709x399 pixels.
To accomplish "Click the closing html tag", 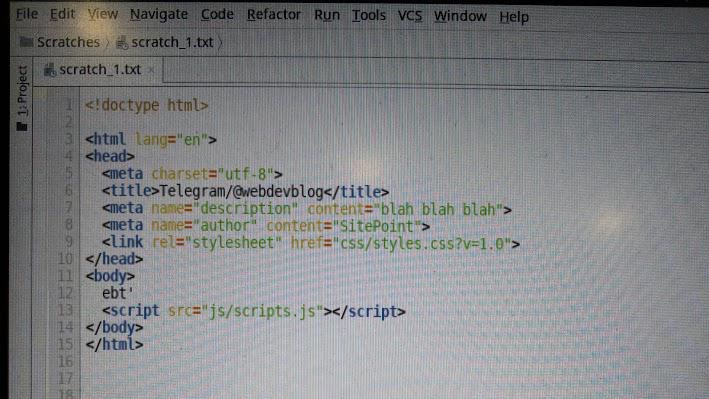I will [114, 345].
